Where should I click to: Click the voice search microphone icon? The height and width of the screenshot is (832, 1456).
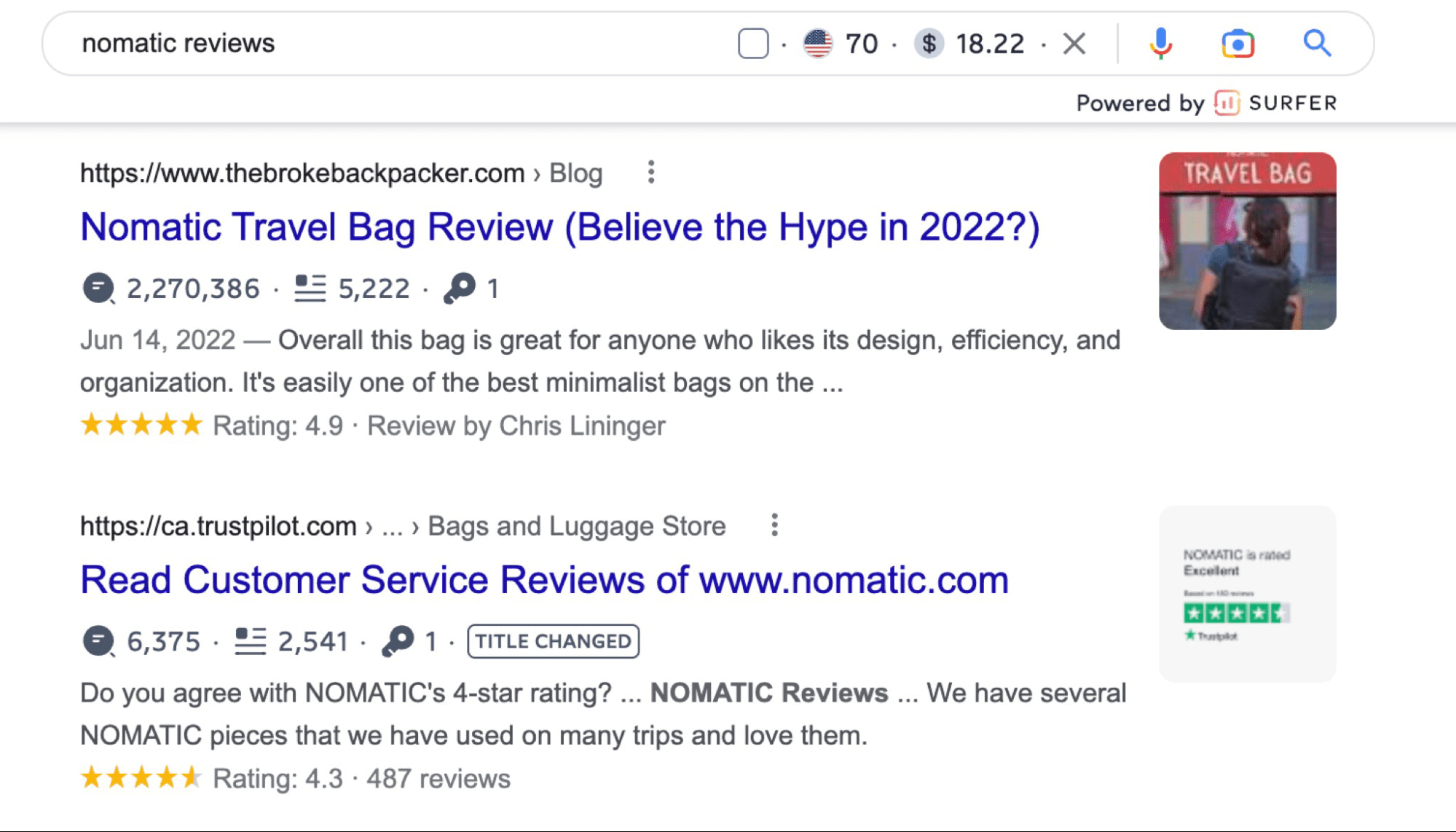pyautogui.click(x=1161, y=44)
